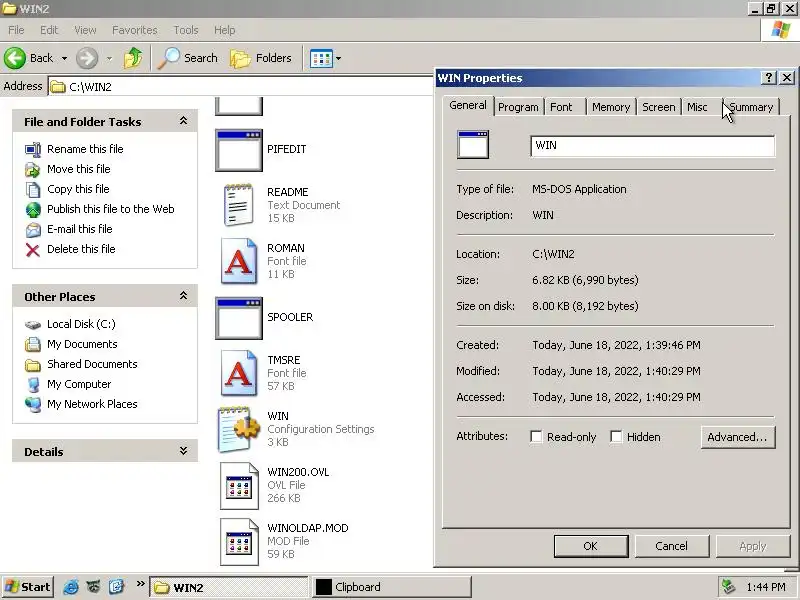Switch to Clipboard taskbar button

[391, 587]
